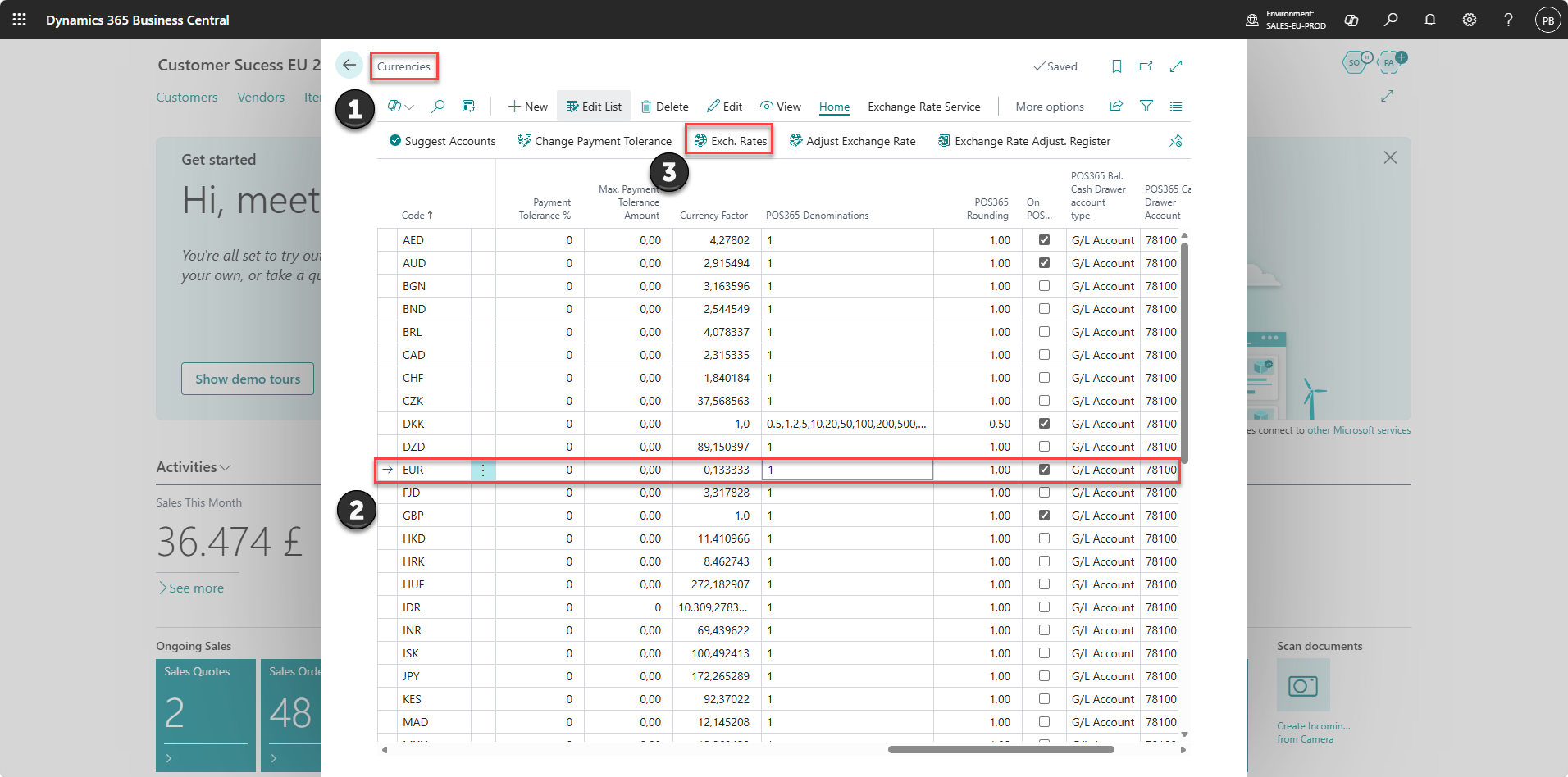Screen dimensions: 1568x777
Task: Open row options for EUR
Action: 483,470
